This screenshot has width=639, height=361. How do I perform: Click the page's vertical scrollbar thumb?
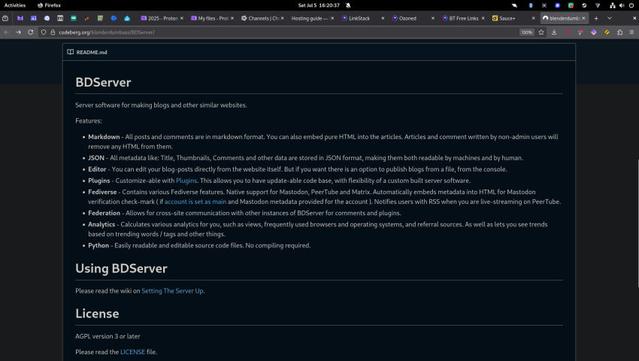(637, 223)
